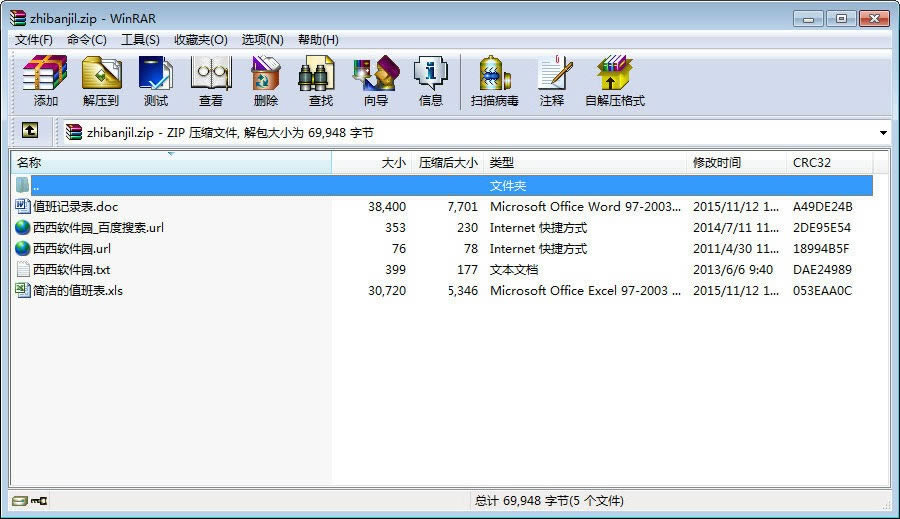
Task: Open the 查找 (Find) binoculars tool
Action: click(321, 81)
